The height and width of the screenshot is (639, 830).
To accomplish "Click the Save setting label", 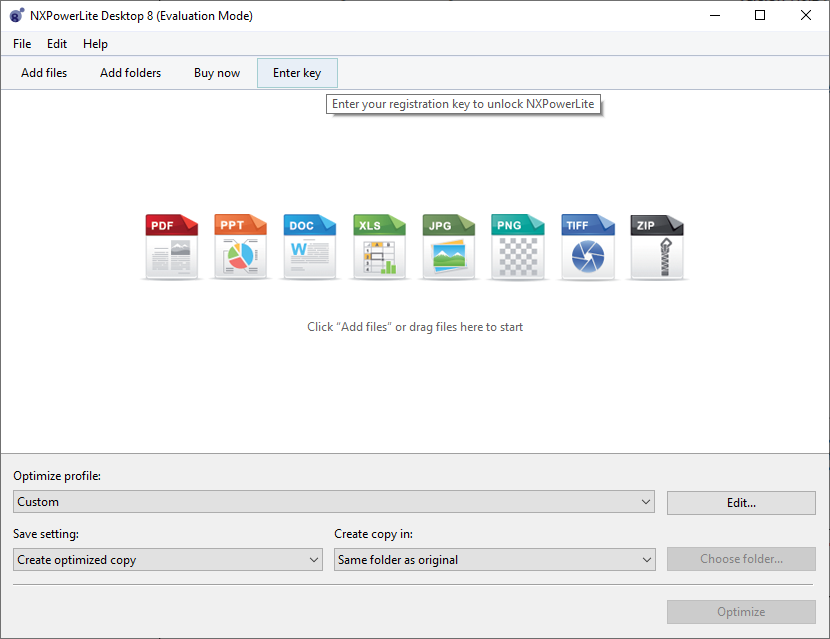I will pos(46,534).
